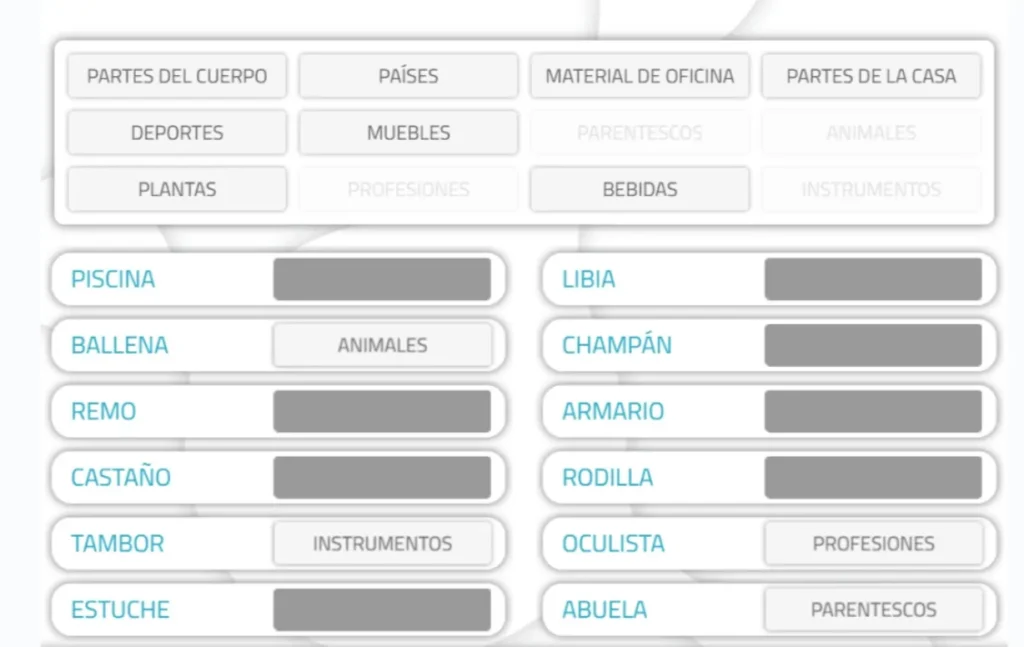Viewport: 1024px width, 647px height.
Task: Select the PARTES DEL CUERPO category button
Action: [177, 76]
